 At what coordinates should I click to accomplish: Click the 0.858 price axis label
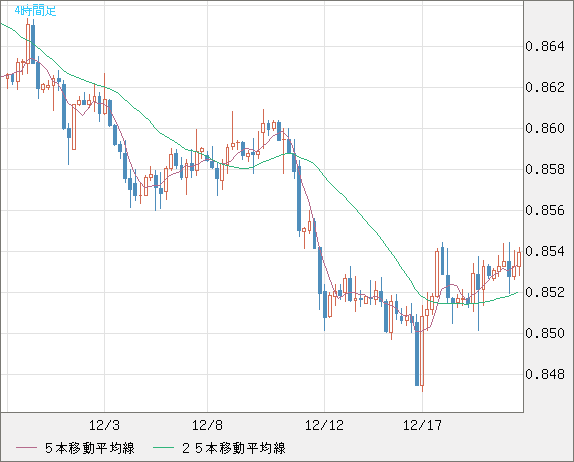click(545, 169)
